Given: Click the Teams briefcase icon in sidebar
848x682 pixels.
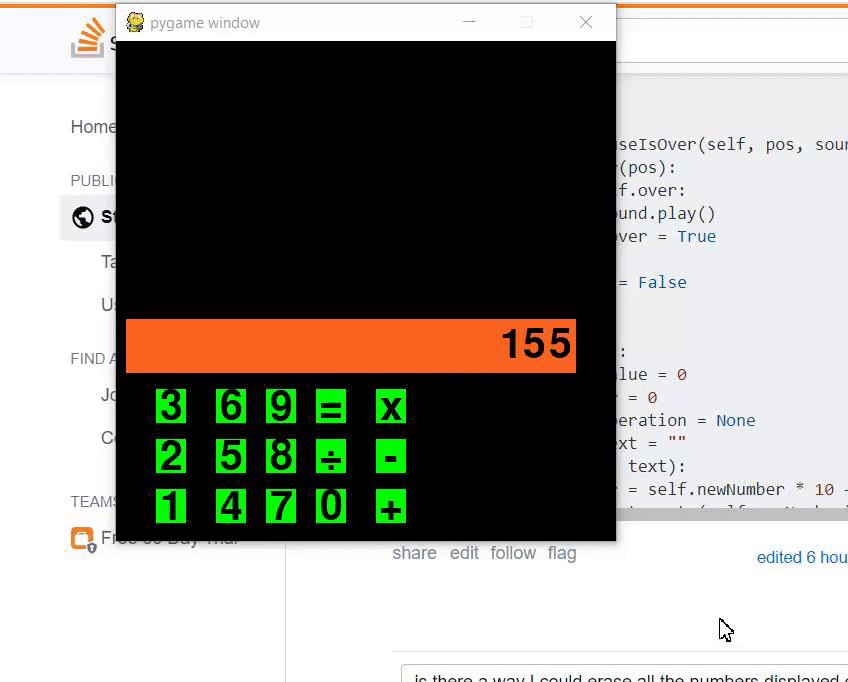Looking at the screenshot, I should pyautogui.click(x=82, y=538).
